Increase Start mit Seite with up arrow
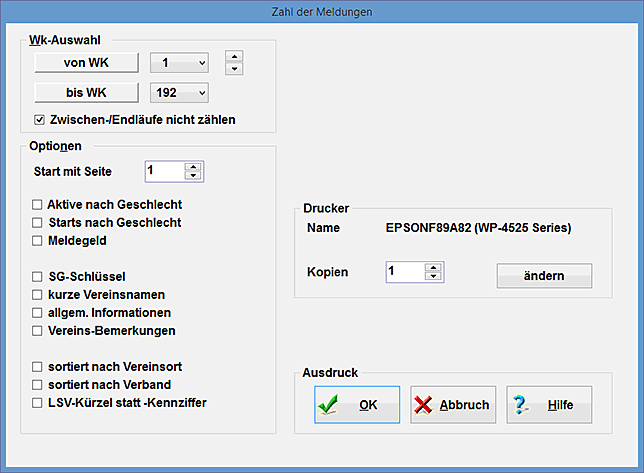Screen dimensions: 644x473 pyautogui.click(x=193, y=166)
